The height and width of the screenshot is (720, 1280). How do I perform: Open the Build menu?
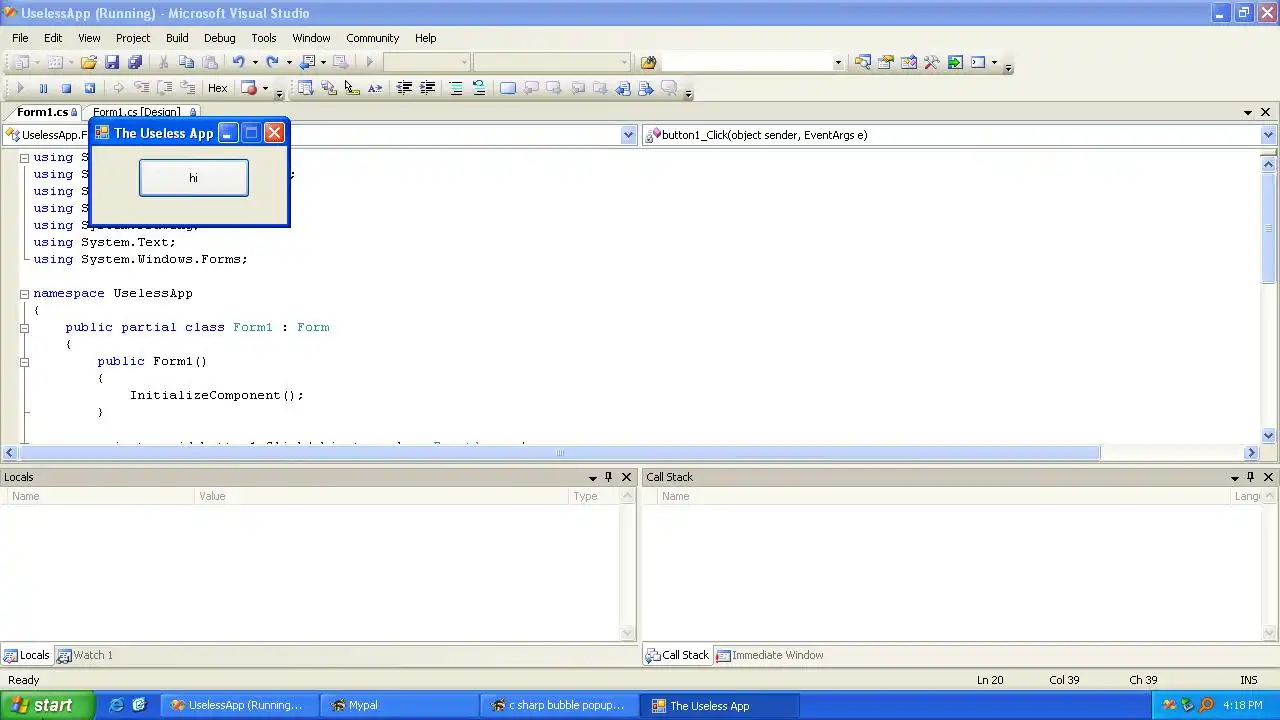pyautogui.click(x=177, y=38)
